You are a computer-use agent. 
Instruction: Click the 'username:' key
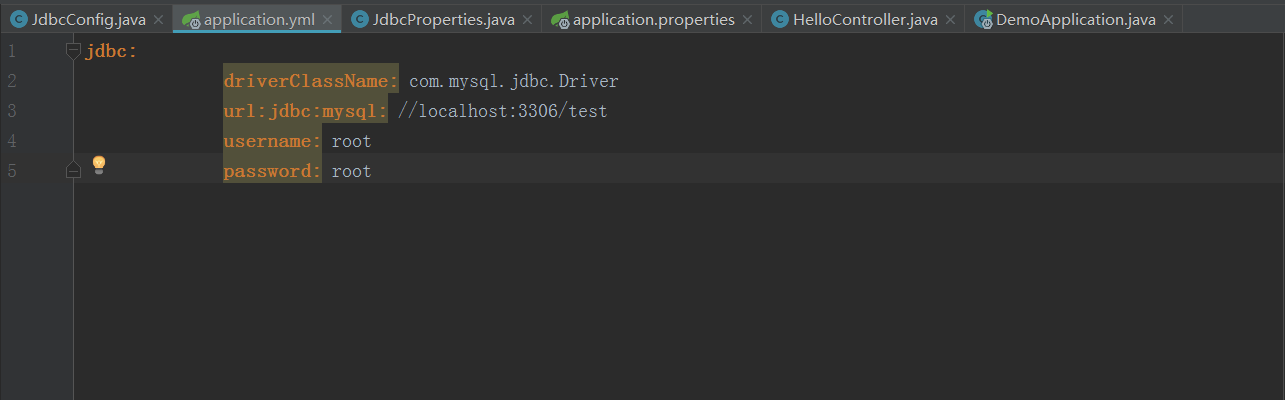(272, 141)
